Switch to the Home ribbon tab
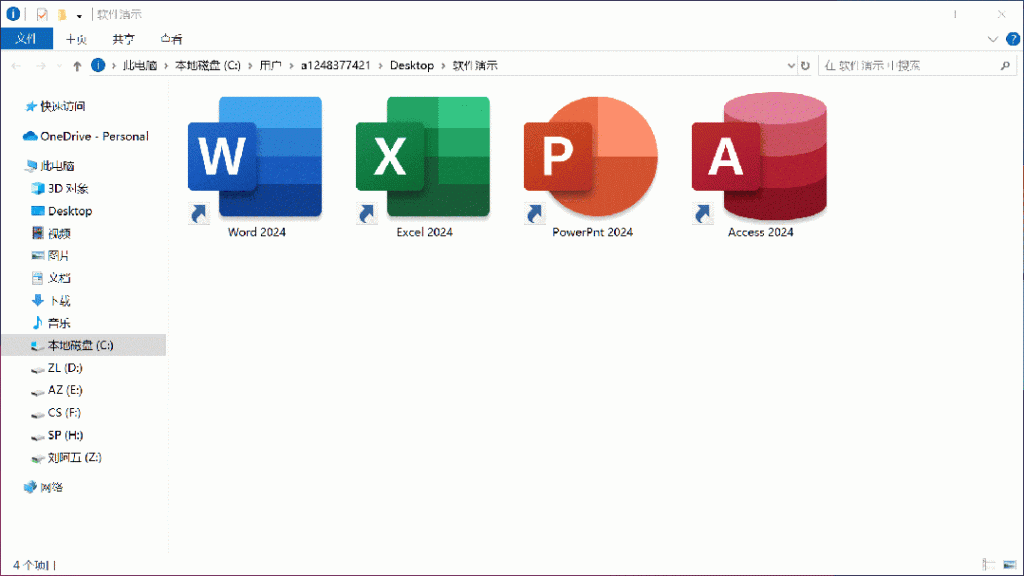The width and height of the screenshot is (1024, 576). click(76, 39)
